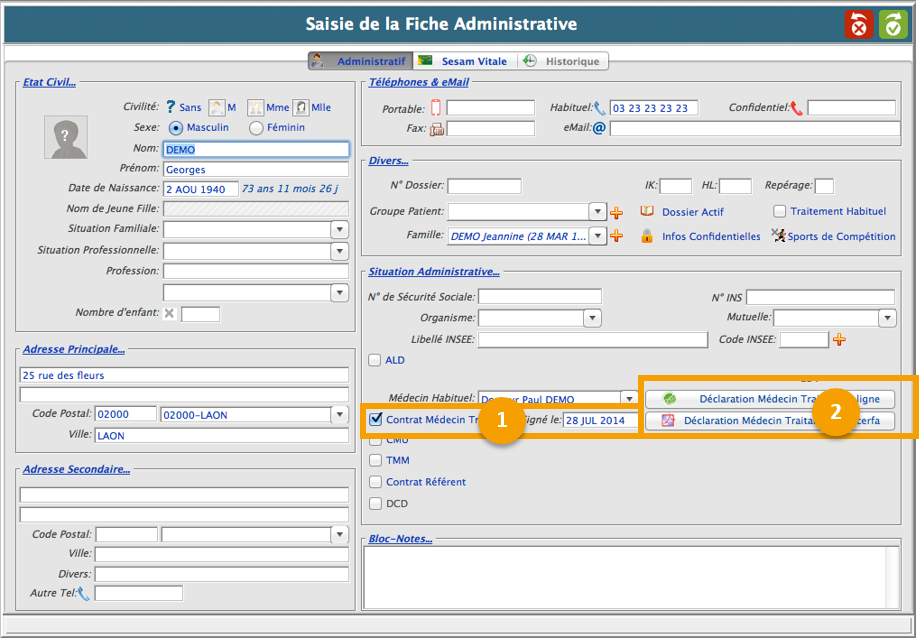Click the '73 ans 11 mois 26 j' age text
The width and height of the screenshot is (919, 638).
290,189
